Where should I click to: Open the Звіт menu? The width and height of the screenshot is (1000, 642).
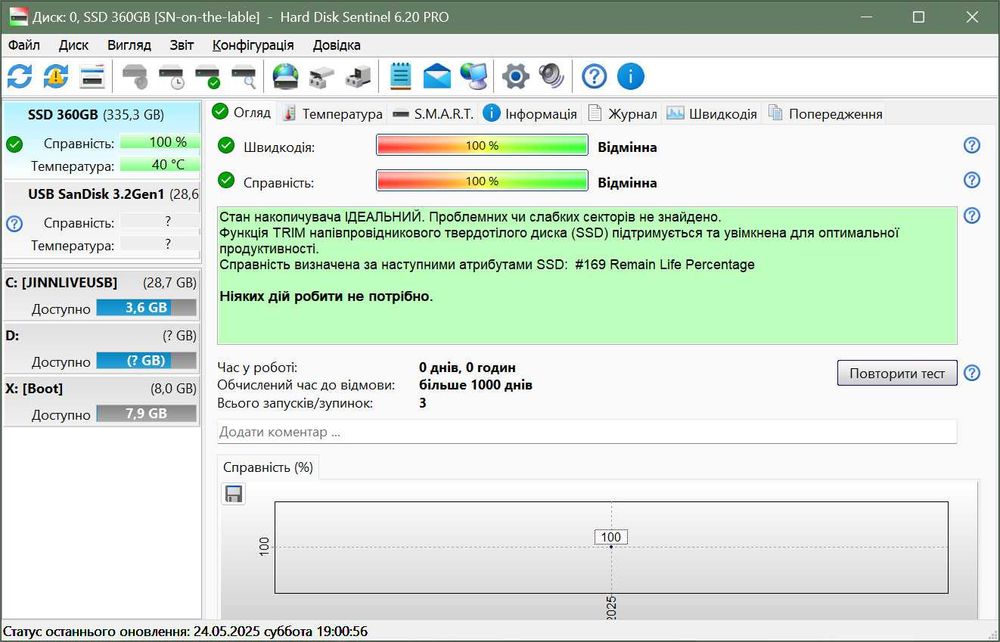[x=182, y=45]
